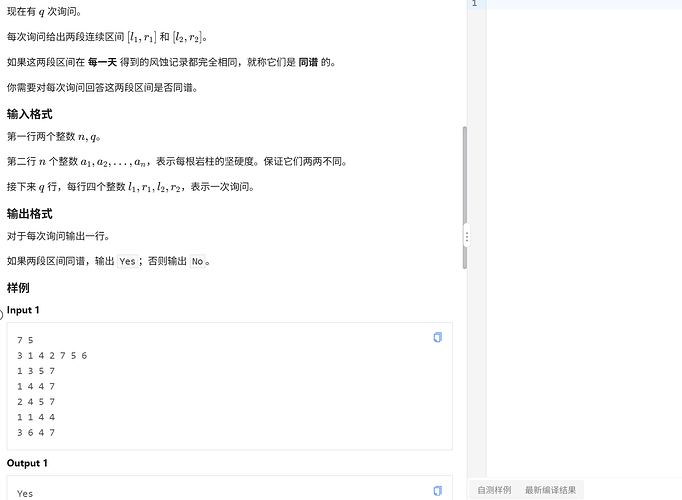Image resolution: width=682 pixels, height=500 pixels.
Task: Click the Output 1 label
Action: pos(27,463)
